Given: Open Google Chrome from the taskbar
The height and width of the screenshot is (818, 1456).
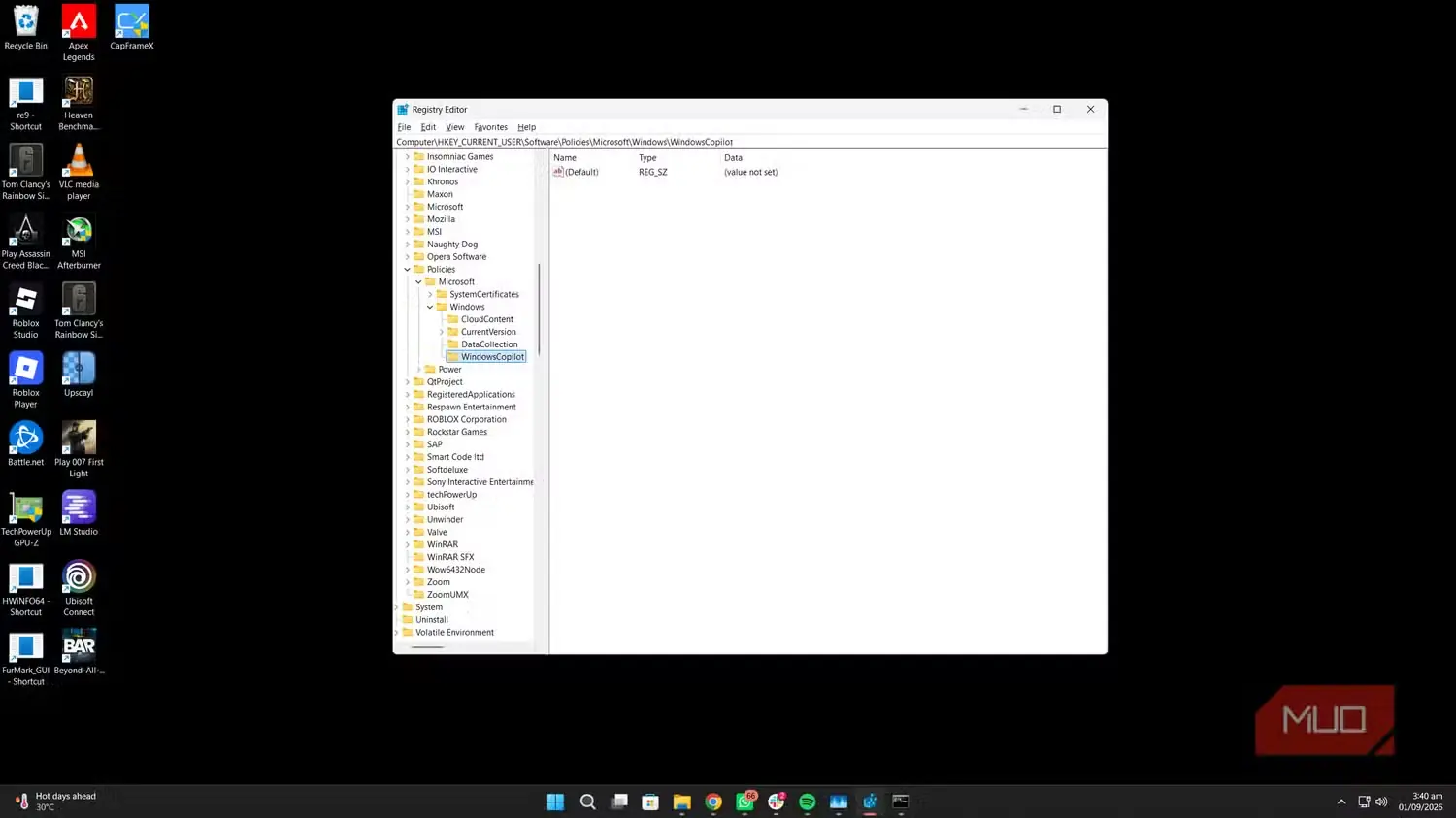Looking at the screenshot, I should (713, 802).
